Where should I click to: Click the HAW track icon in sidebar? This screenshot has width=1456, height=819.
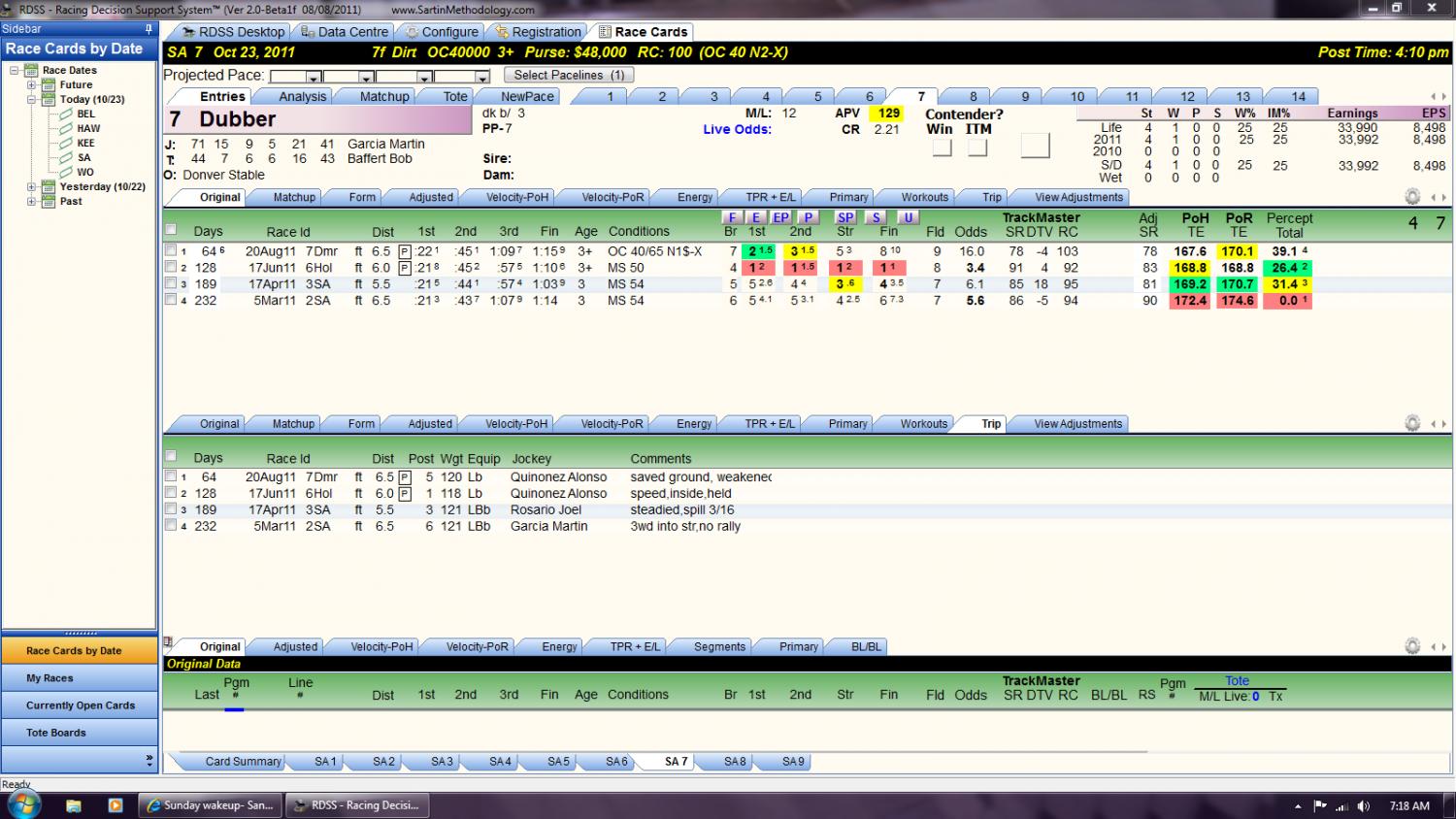click(x=66, y=128)
